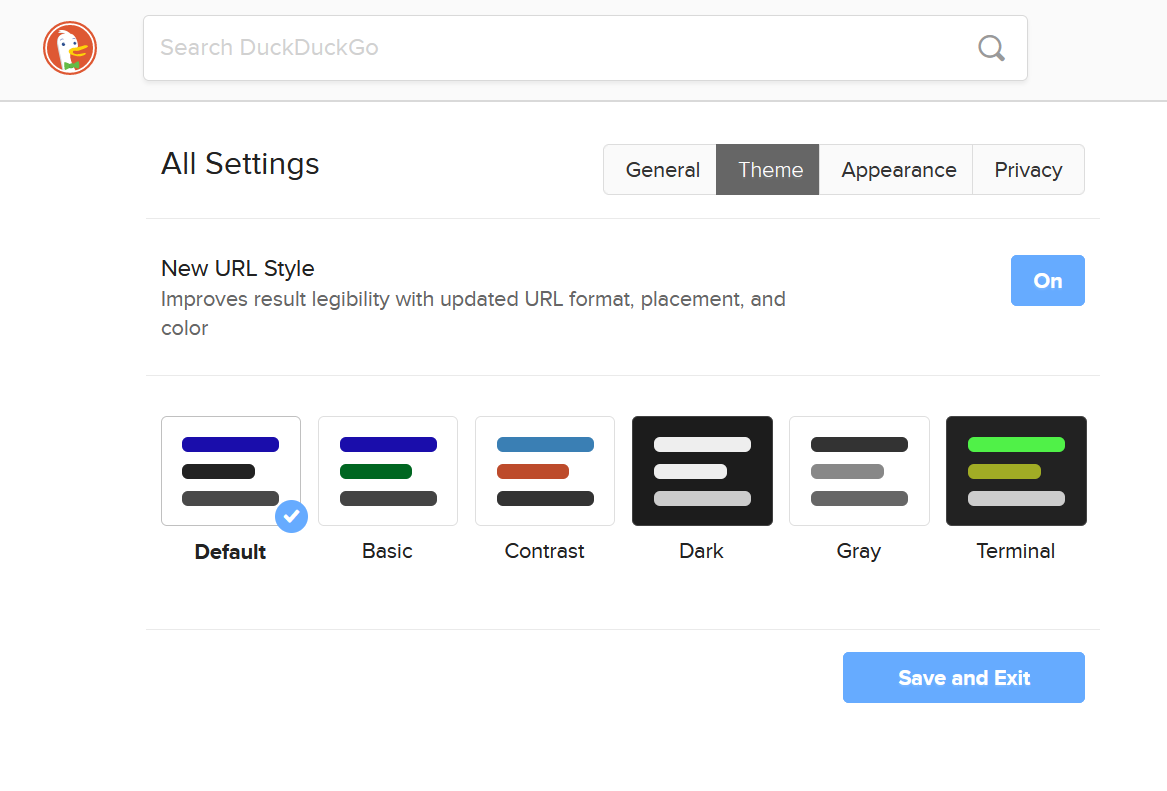Click the Basic theme label
The image size is (1167, 791).
click(x=387, y=551)
